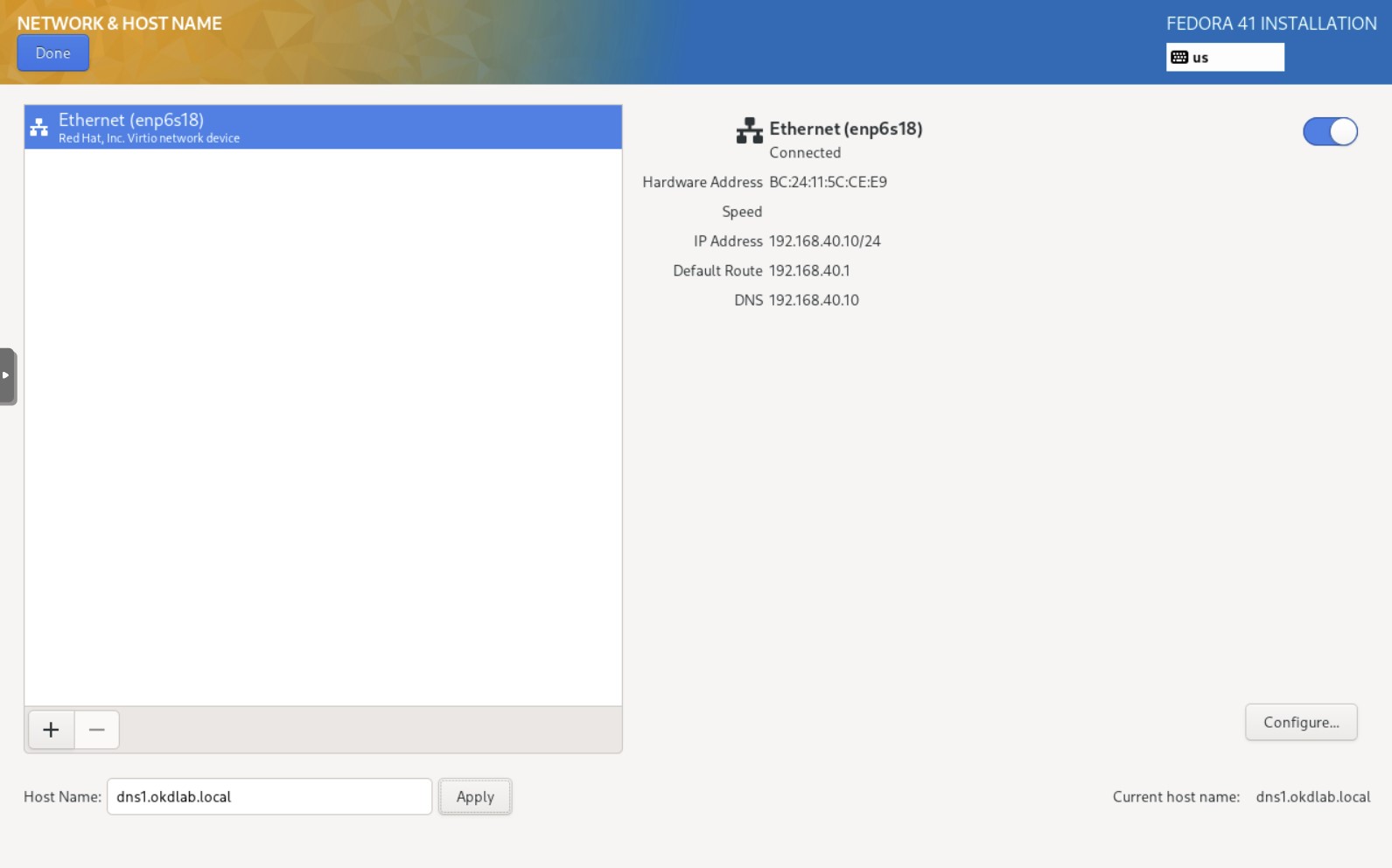This screenshot has height=868, width=1392.
Task: Select Ethernet (enp6s18) in device list
Action: [x=322, y=127]
